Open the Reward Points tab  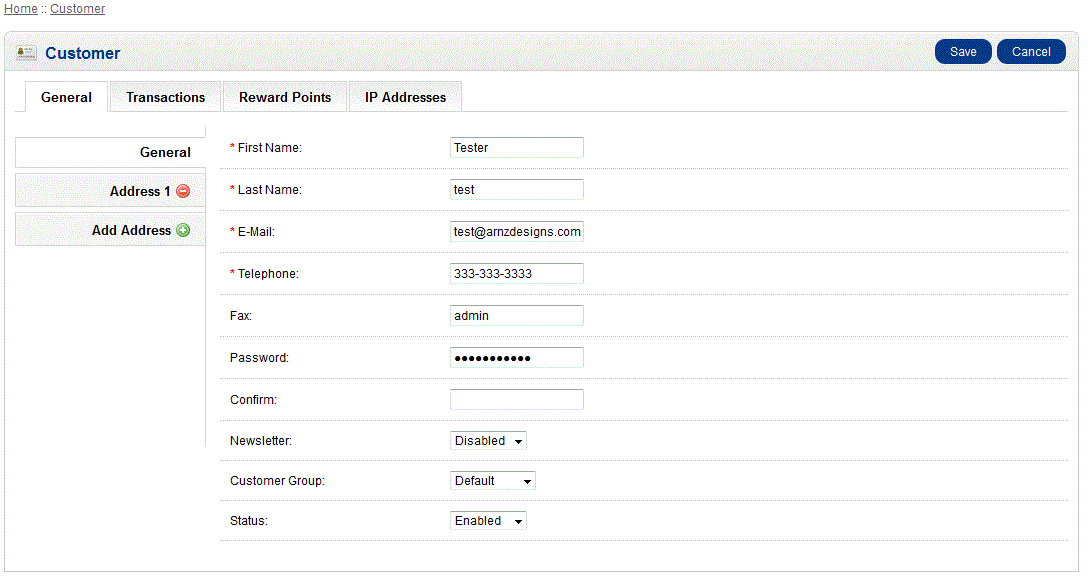point(285,97)
